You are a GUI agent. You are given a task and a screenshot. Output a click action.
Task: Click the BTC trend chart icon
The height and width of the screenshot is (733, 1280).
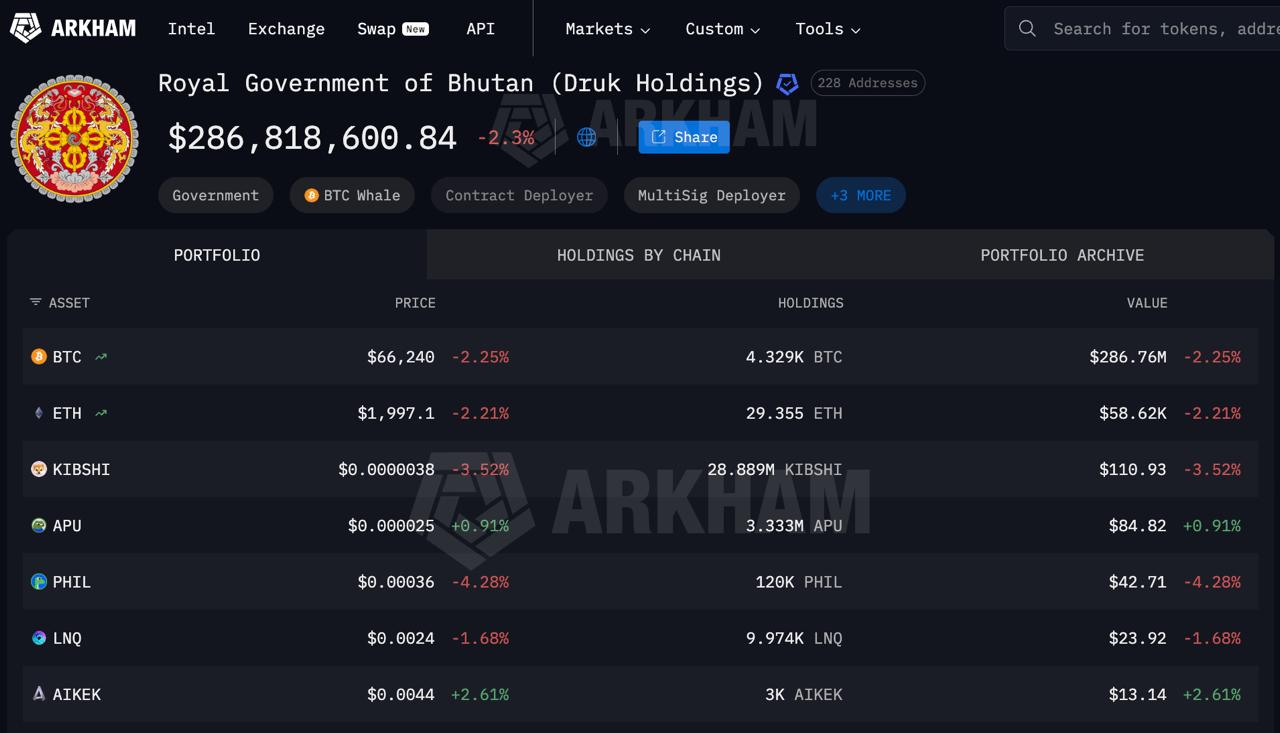coord(101,357)
